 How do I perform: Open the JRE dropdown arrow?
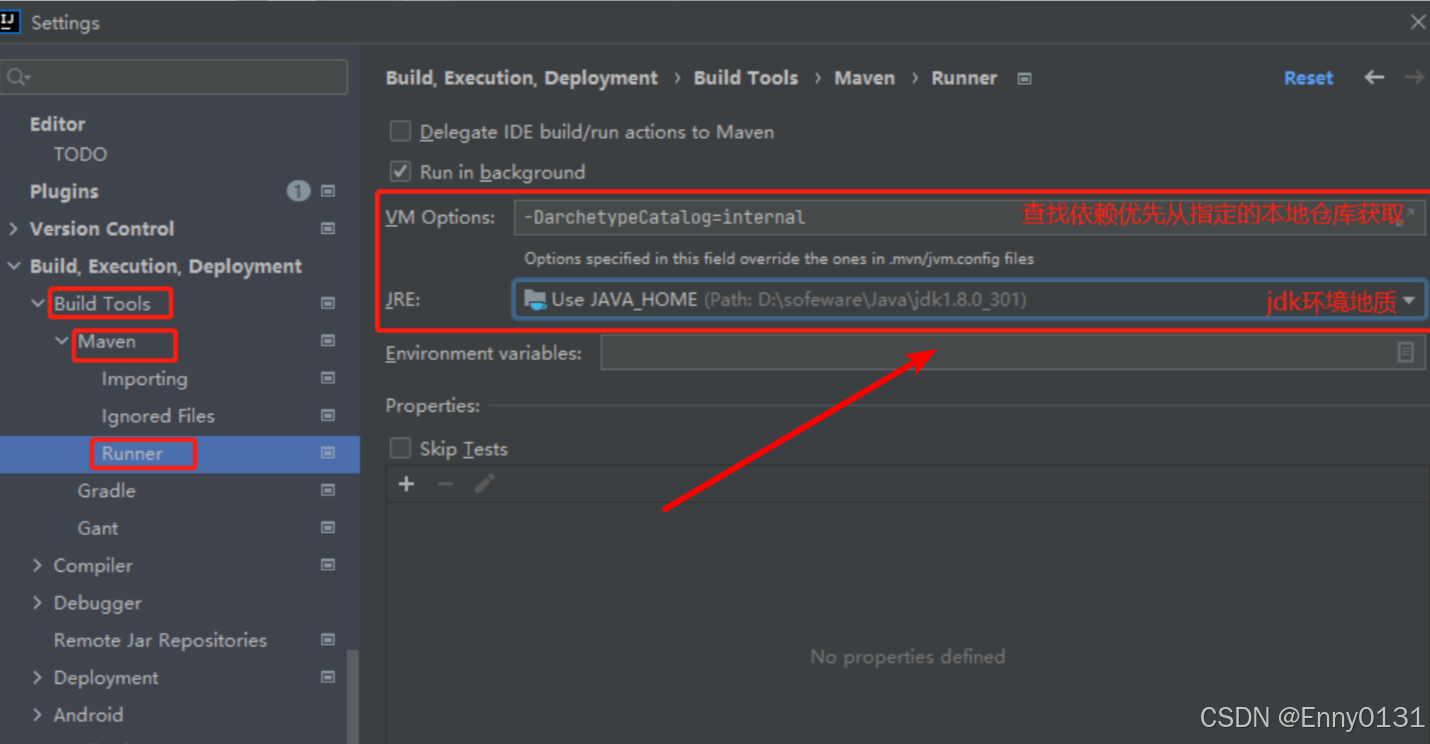coord(1409,300)
